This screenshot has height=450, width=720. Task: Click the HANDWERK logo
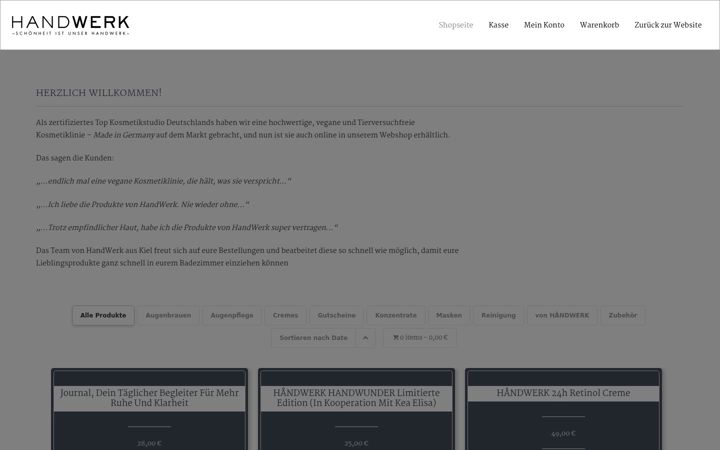(x=70, y=26)
